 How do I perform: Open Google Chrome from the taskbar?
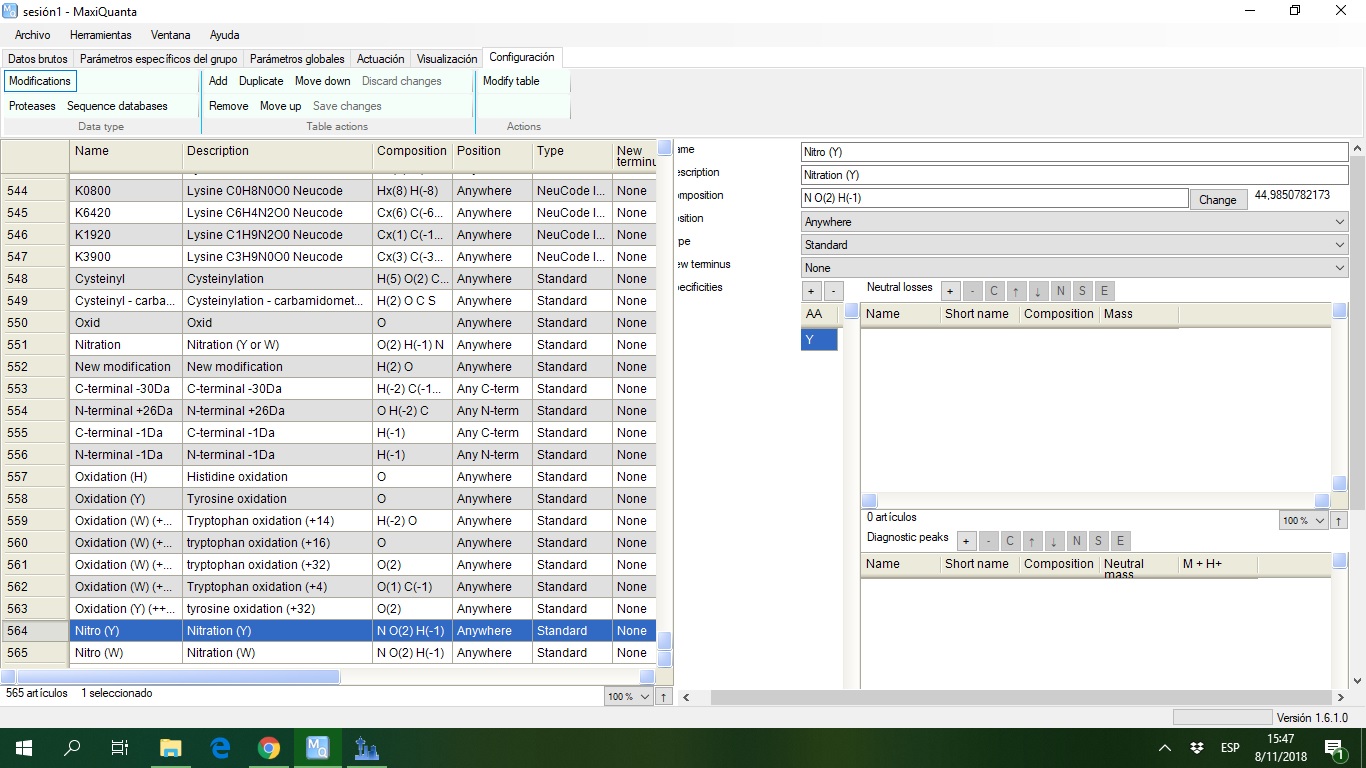coord(268,748)
